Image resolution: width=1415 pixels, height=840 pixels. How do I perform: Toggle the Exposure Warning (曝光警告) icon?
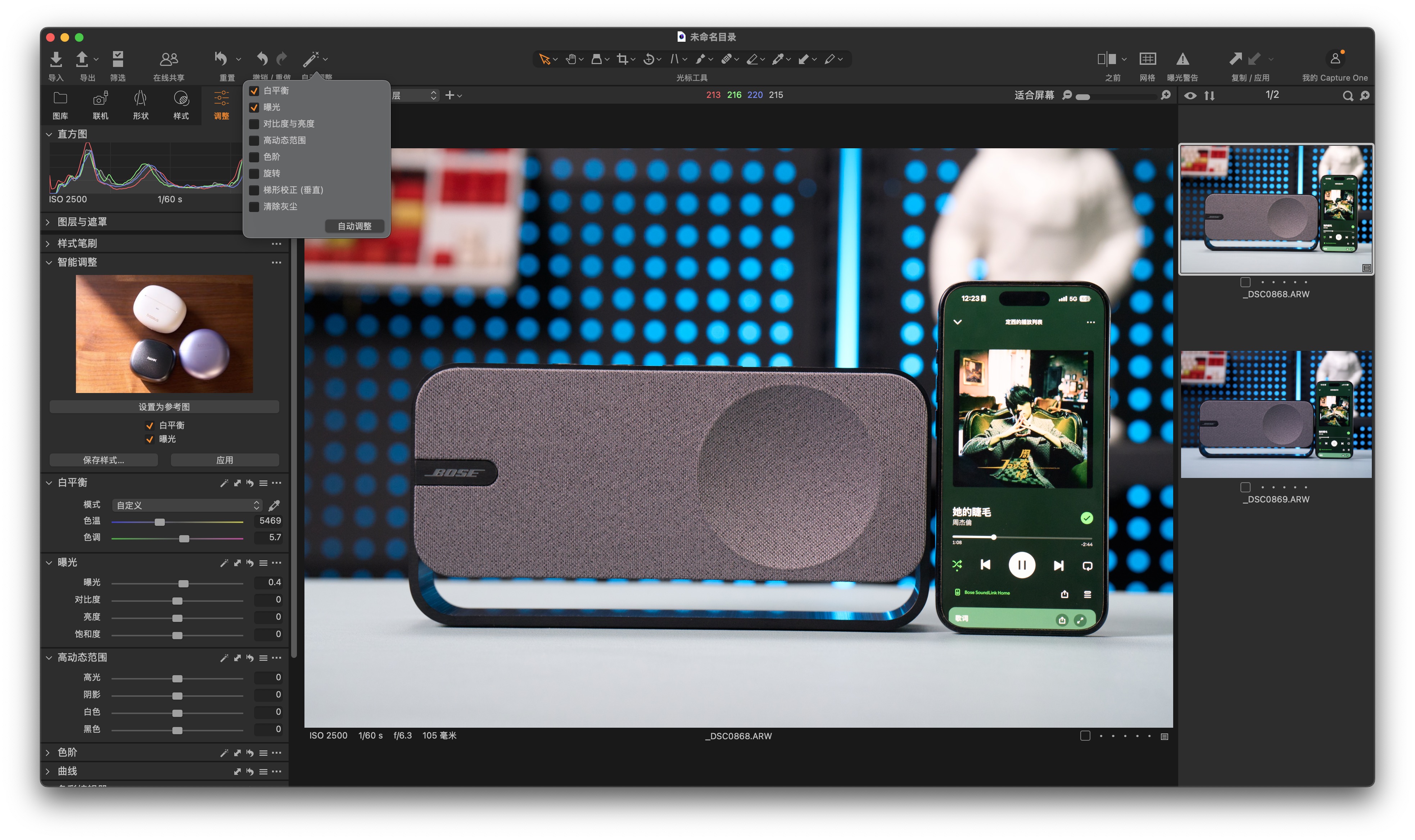coord(1183,59)
